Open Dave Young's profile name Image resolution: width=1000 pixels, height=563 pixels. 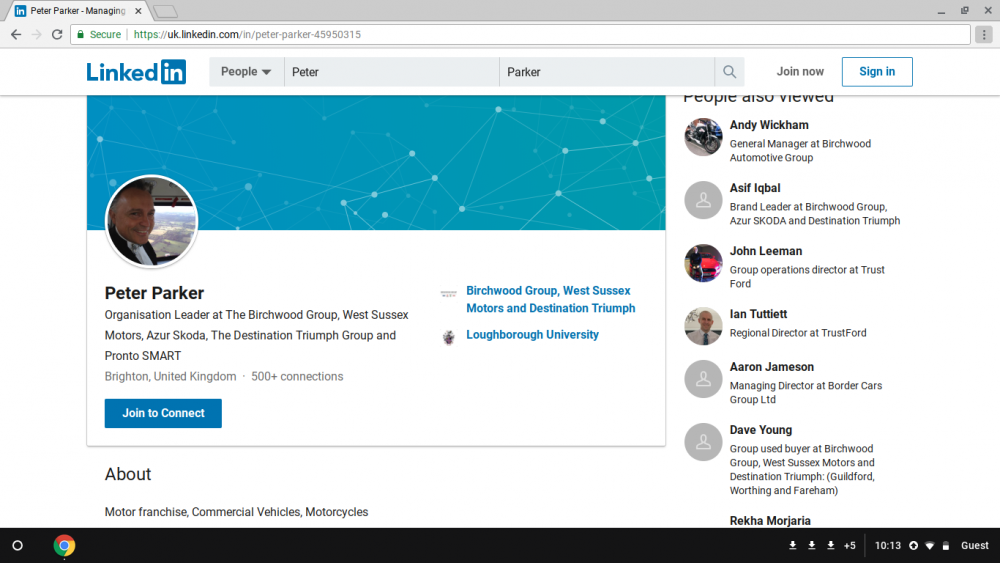761,430
